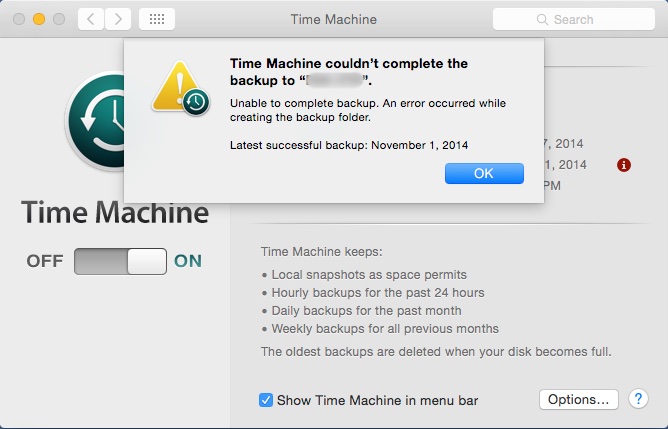Go back with the left chevron button
The height and width of the screenshot is (429, 668).
91,19
